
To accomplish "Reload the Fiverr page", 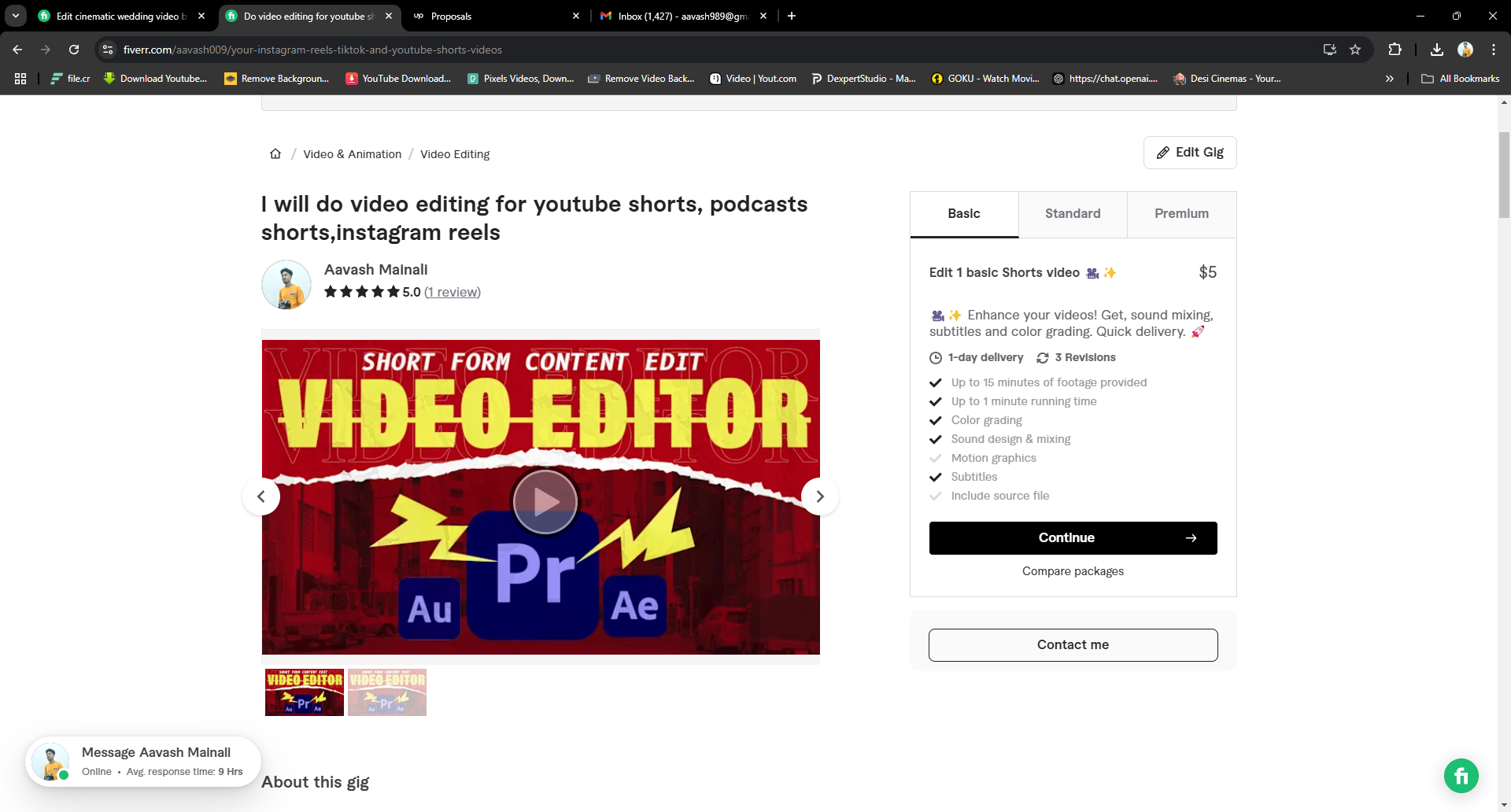I will click(x=74, y=50).
